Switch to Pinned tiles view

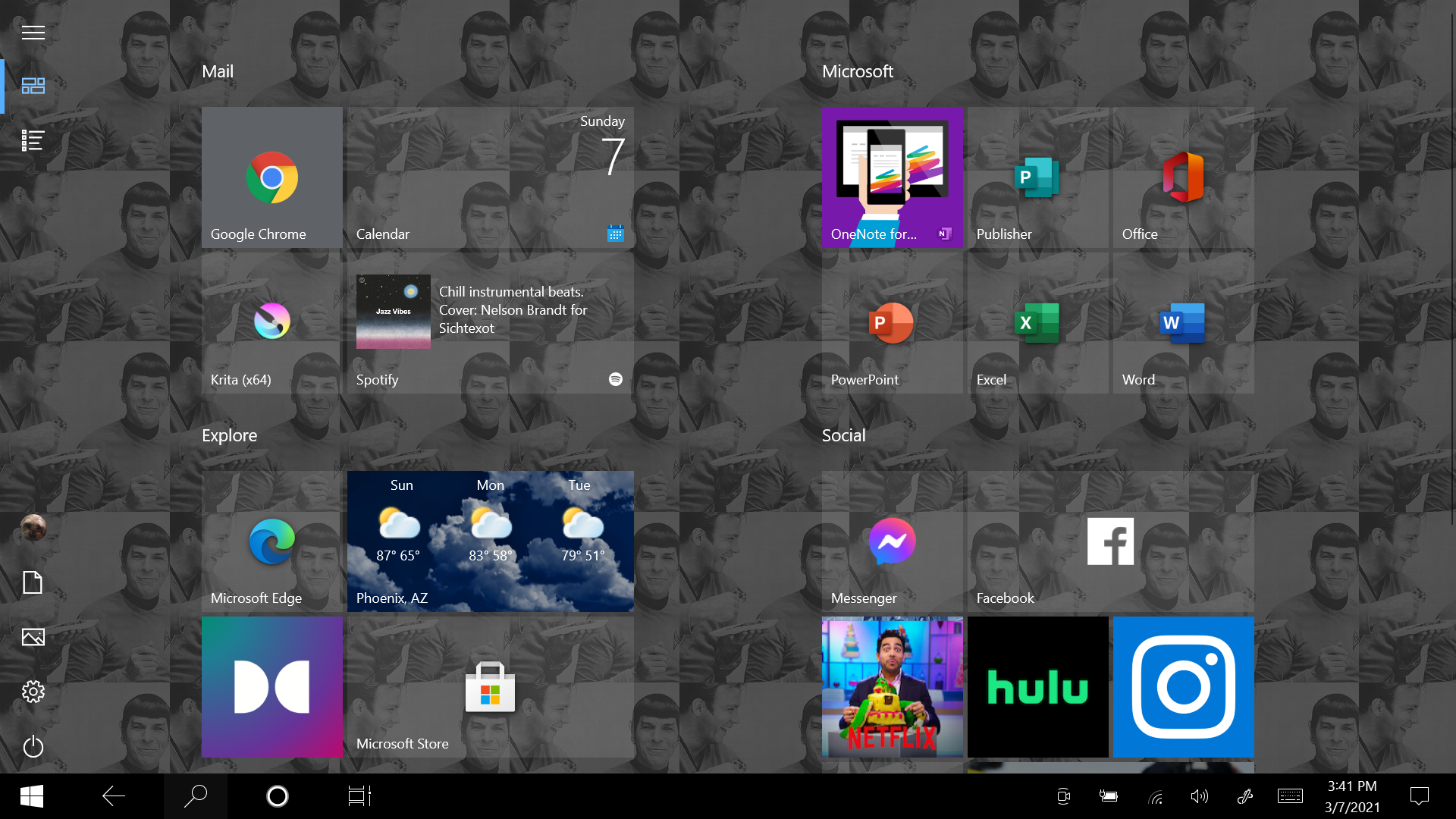pyautogui.click(x=33, y=86)
